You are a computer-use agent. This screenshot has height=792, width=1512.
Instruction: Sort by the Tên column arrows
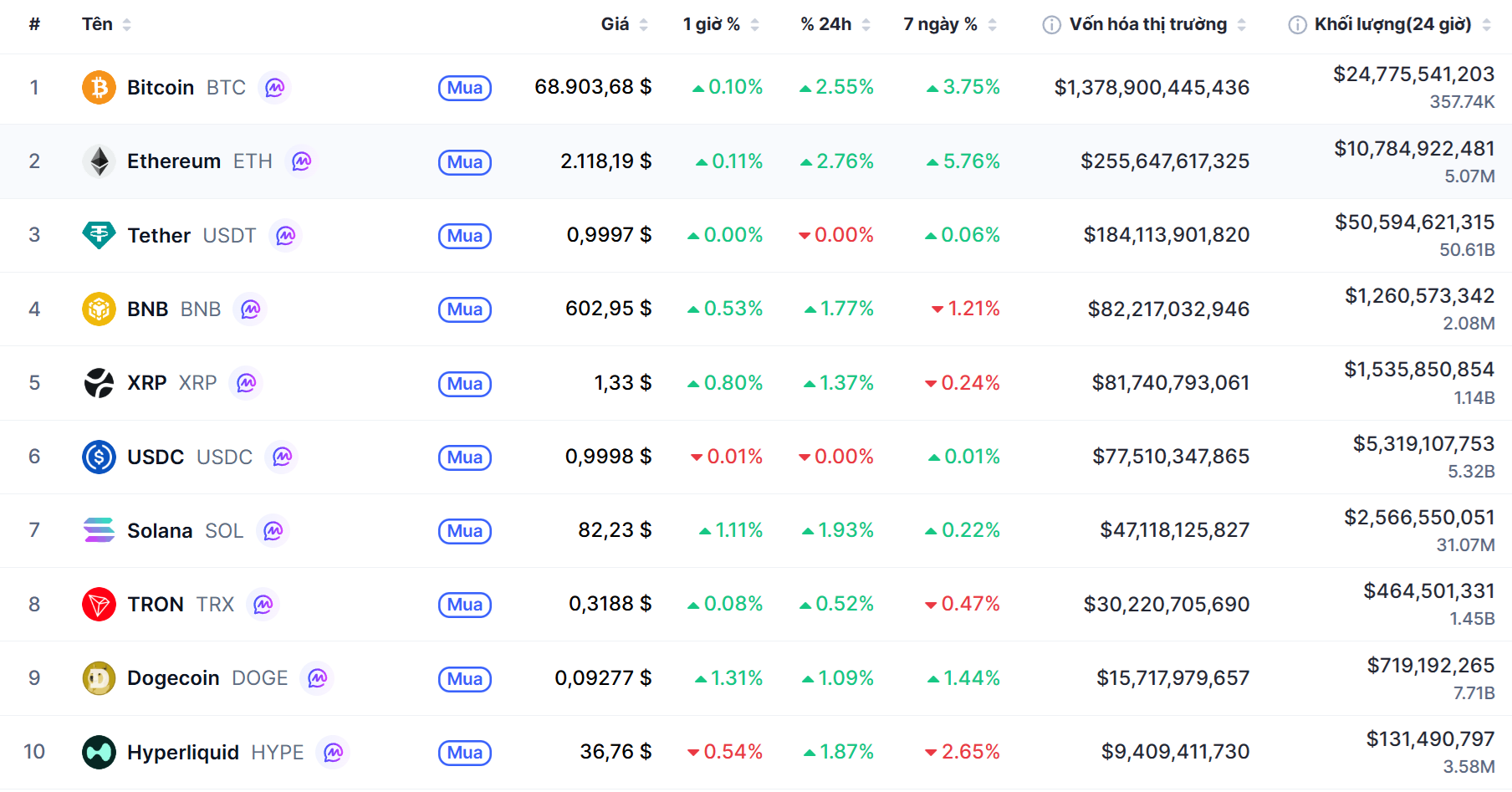[x=127, y=25]
